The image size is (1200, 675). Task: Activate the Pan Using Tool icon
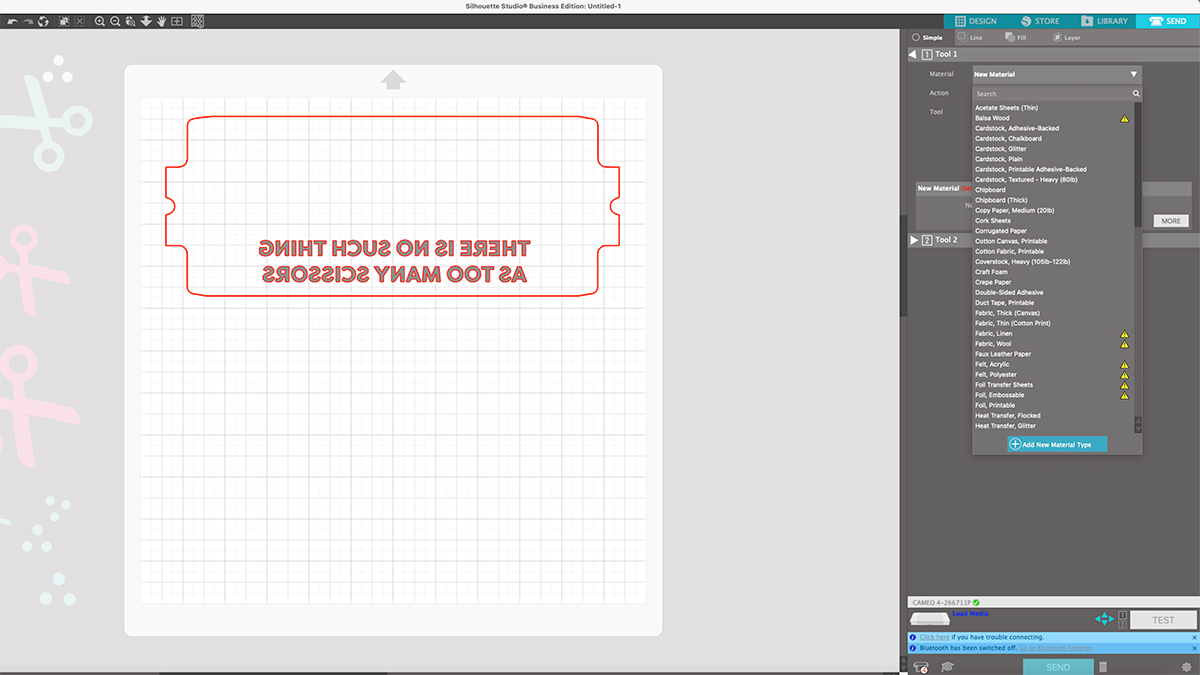tap(160, 20)
